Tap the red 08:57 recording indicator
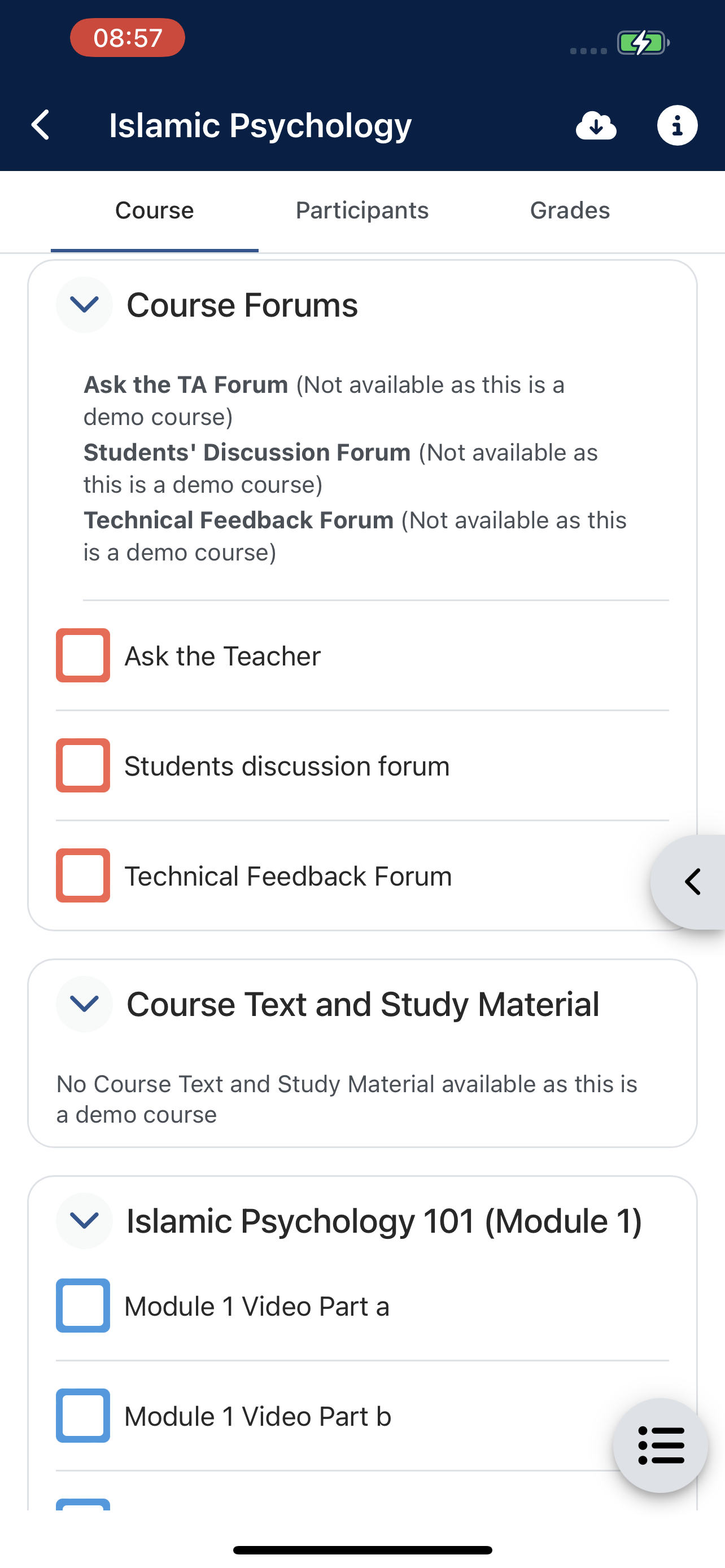The height and width of the screenshot is (1568, 725). [x=127, y=38]
